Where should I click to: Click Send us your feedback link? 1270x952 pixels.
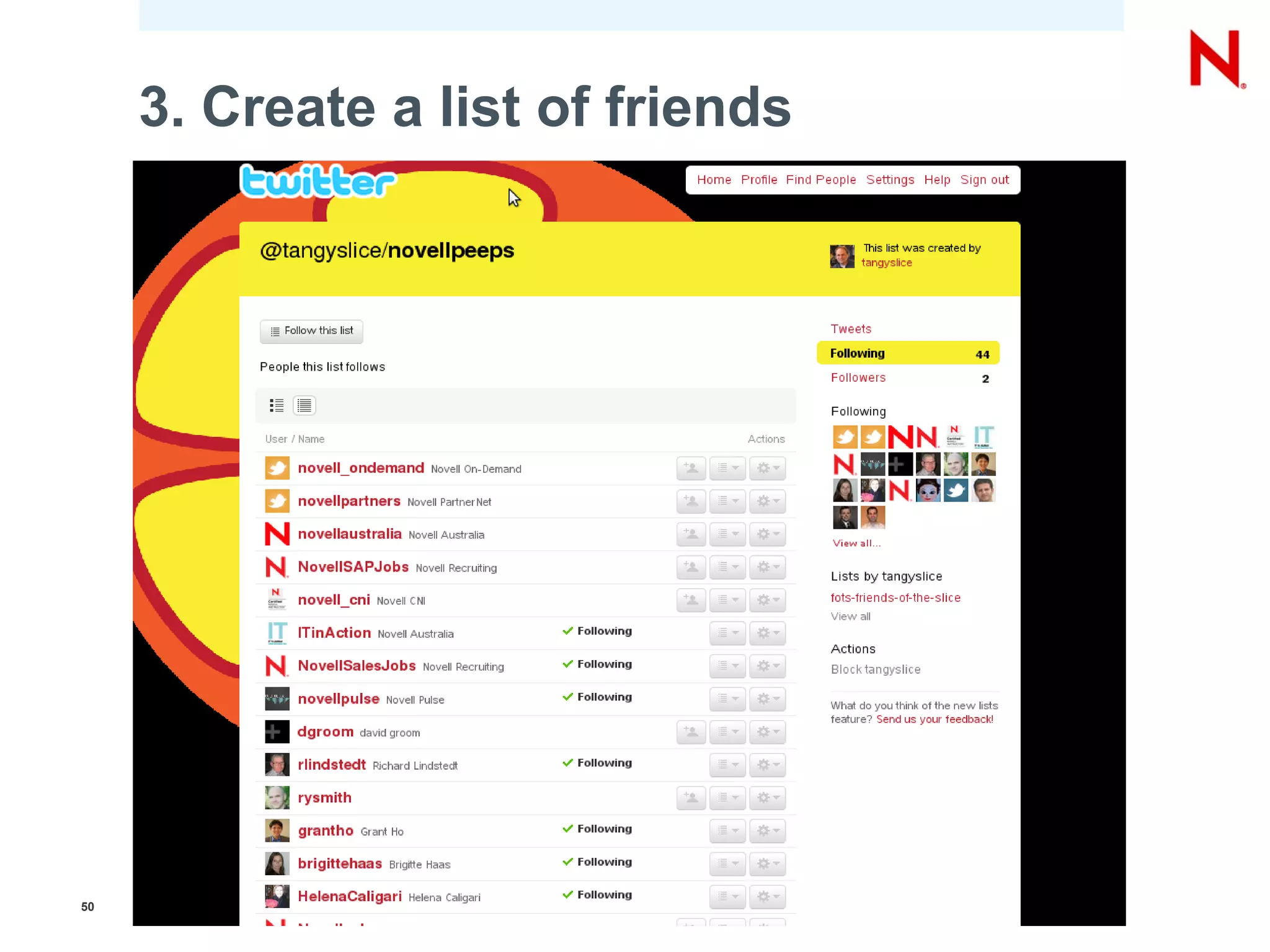935,719
